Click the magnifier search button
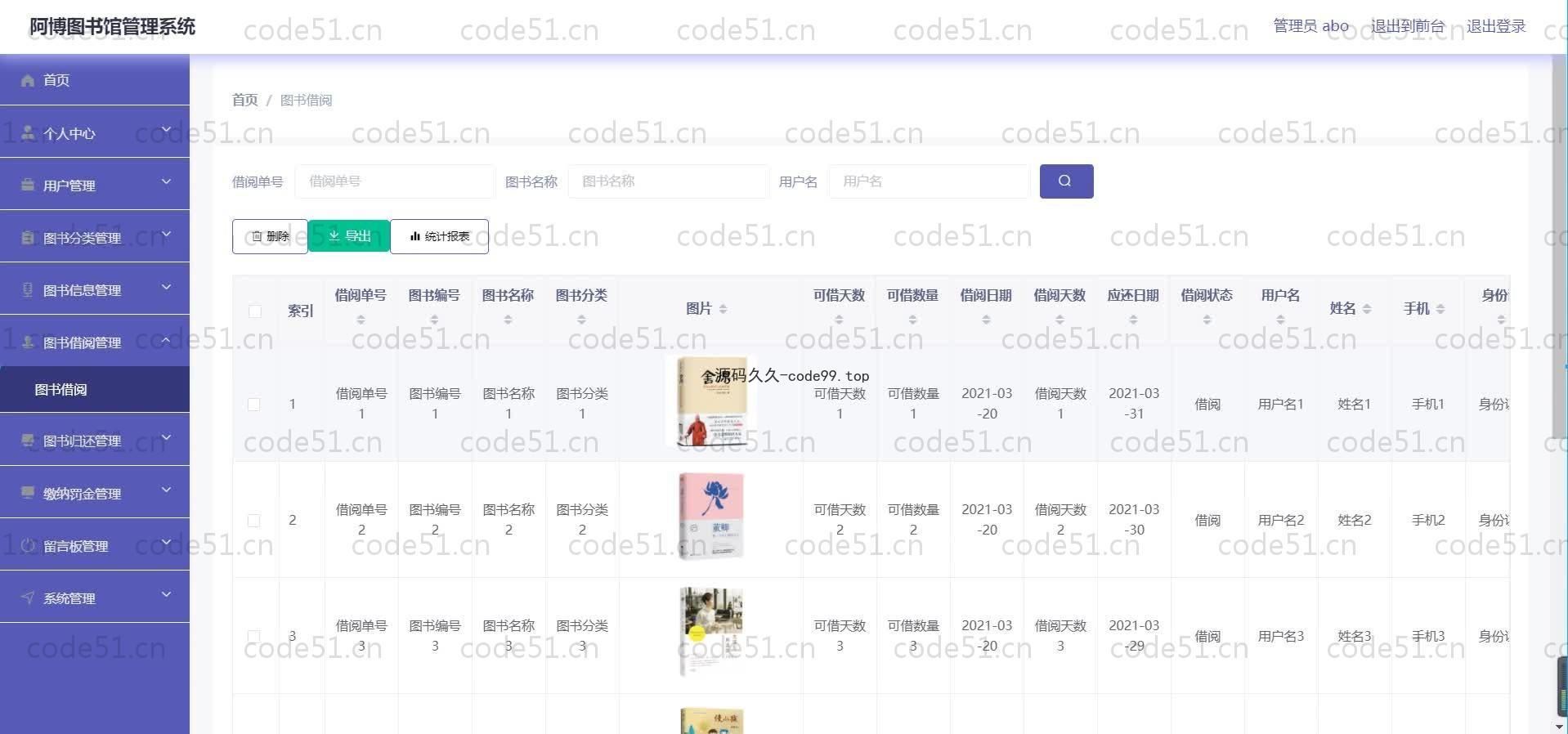This screenshot has height=734, width=1568. point(1066,181)
